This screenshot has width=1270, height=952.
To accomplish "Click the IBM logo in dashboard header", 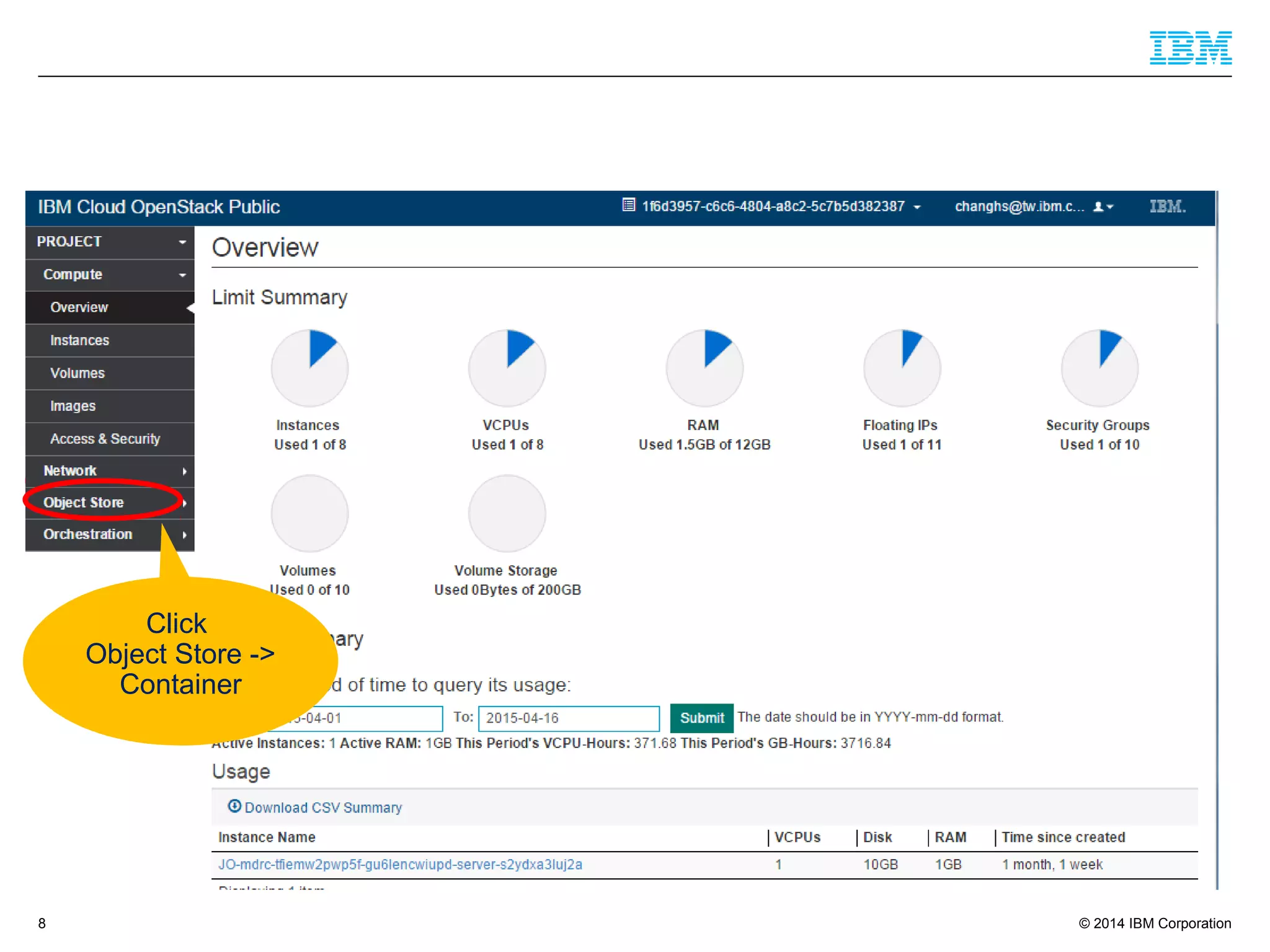I will coord(1168,206).
